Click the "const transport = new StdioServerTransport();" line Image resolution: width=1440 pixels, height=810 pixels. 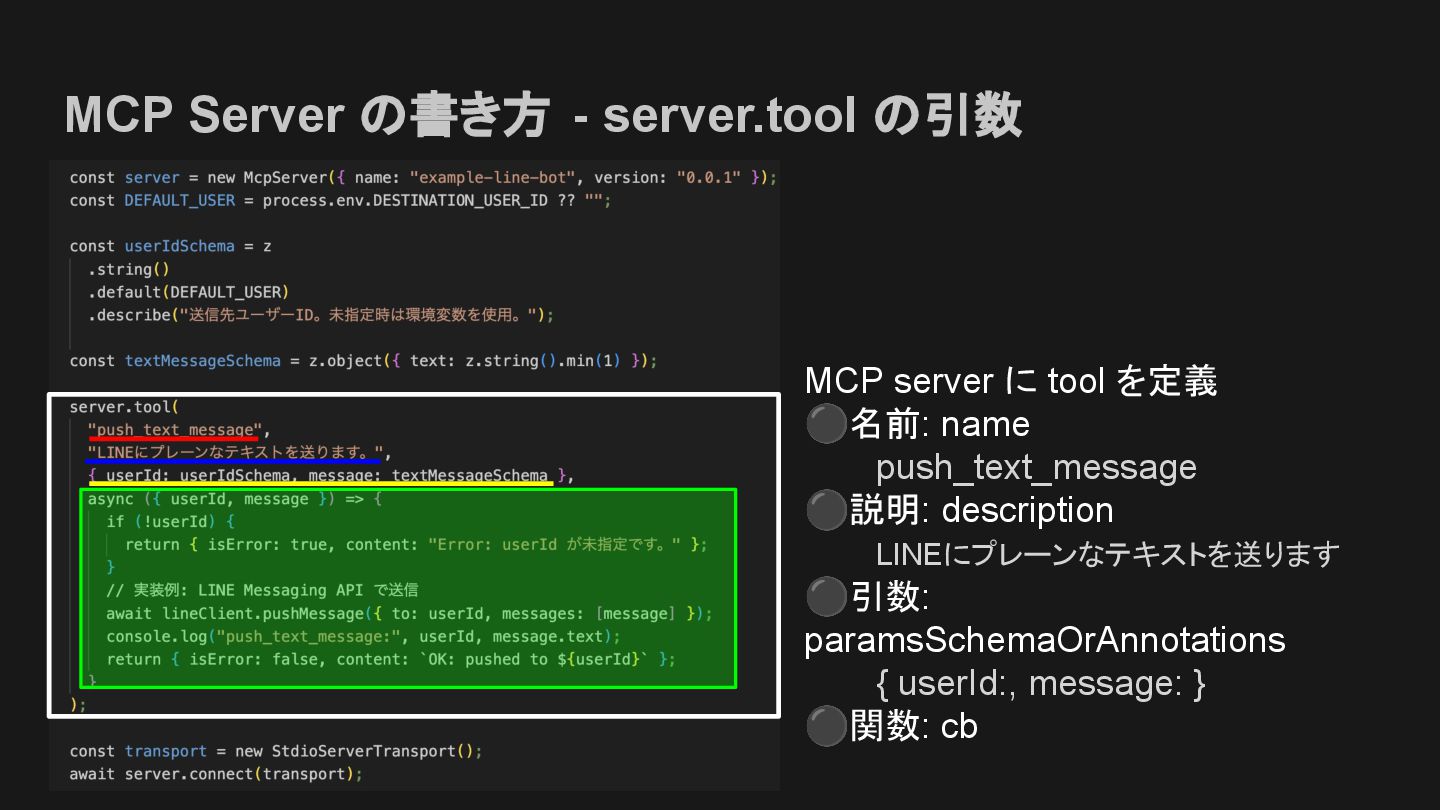pos(276,751)
